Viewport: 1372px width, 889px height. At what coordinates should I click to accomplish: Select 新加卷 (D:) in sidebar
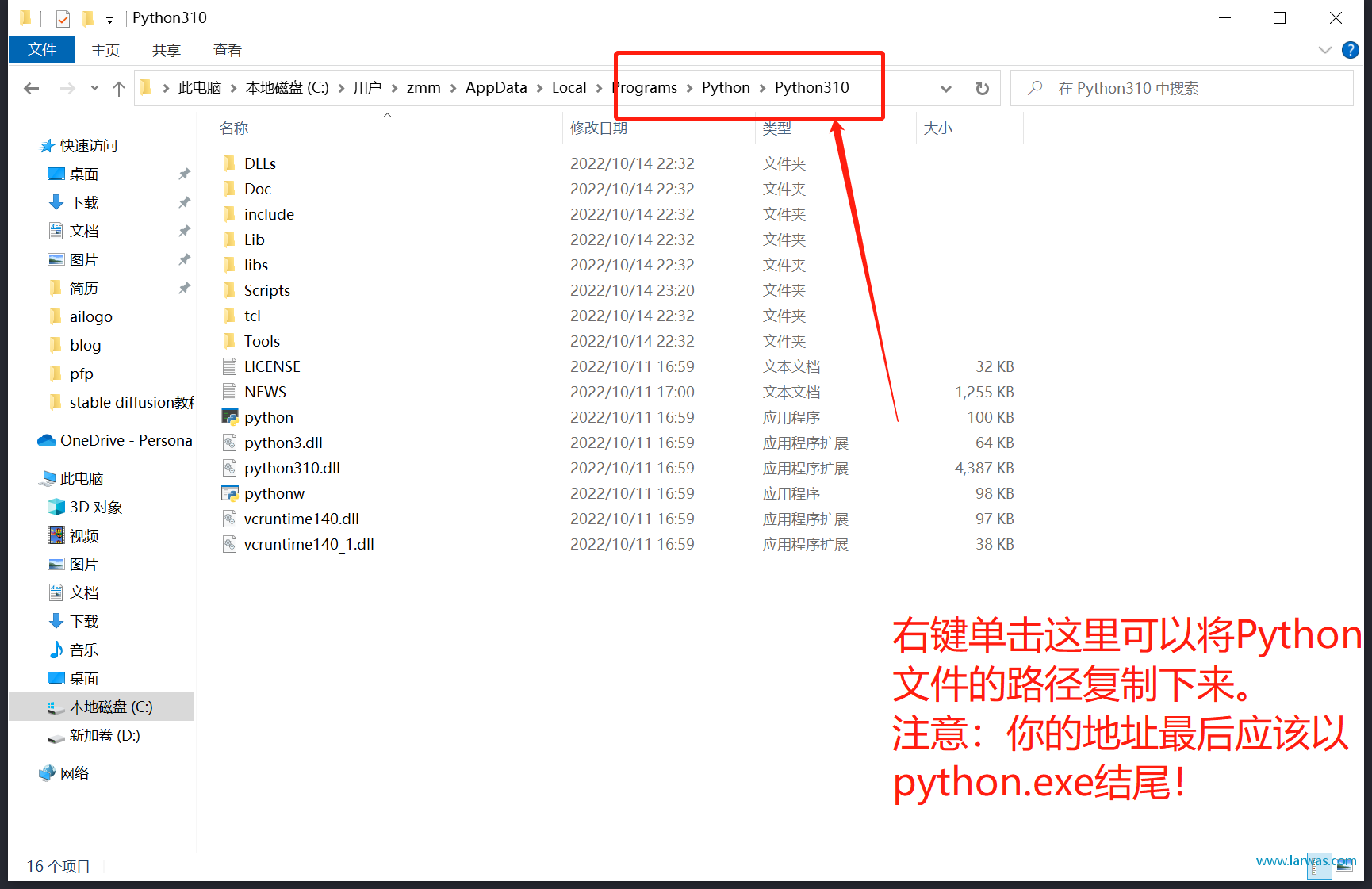click(104, 735)
